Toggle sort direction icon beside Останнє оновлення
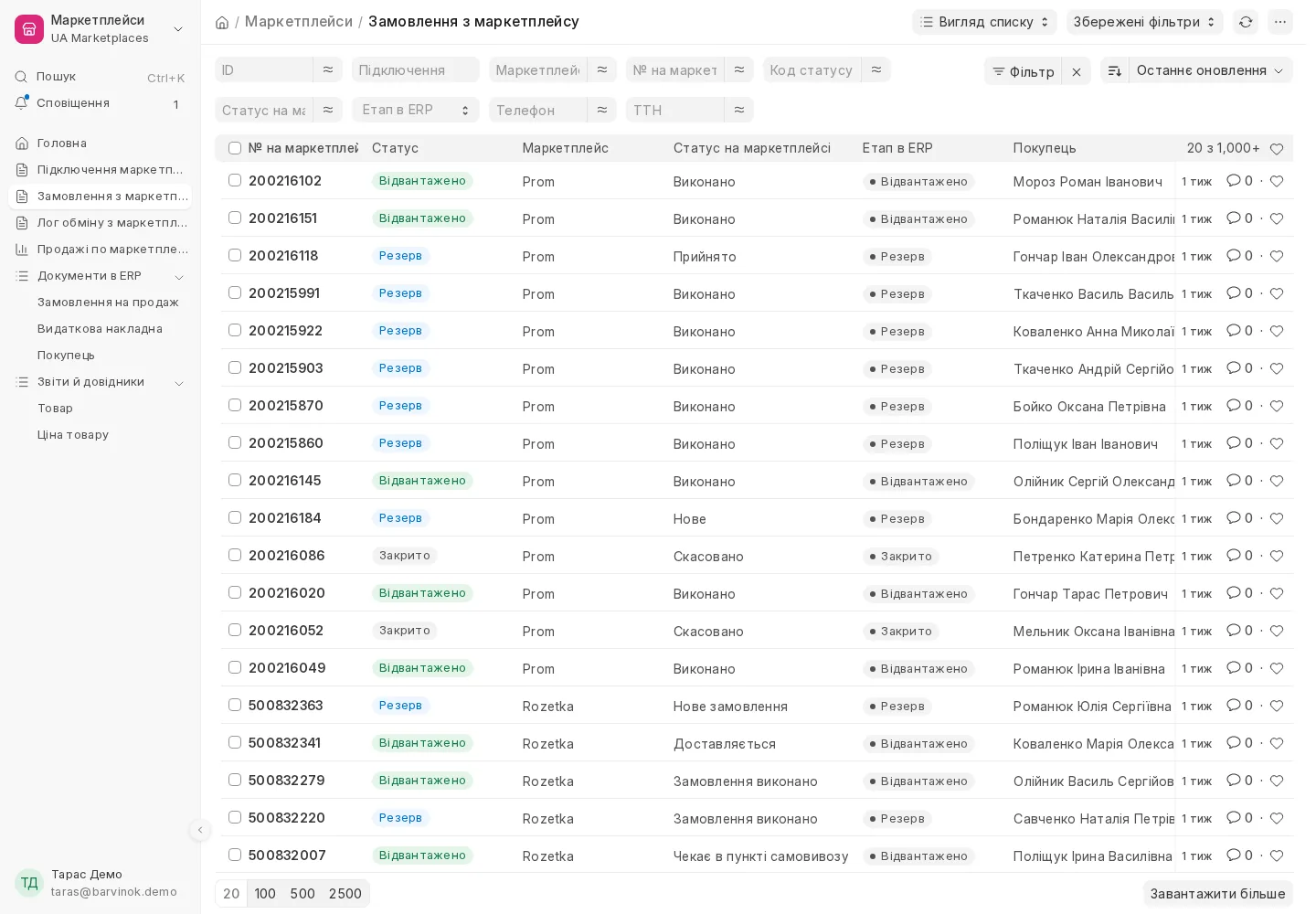This screenshot has width=1316, height=914. coord(1115,70)
